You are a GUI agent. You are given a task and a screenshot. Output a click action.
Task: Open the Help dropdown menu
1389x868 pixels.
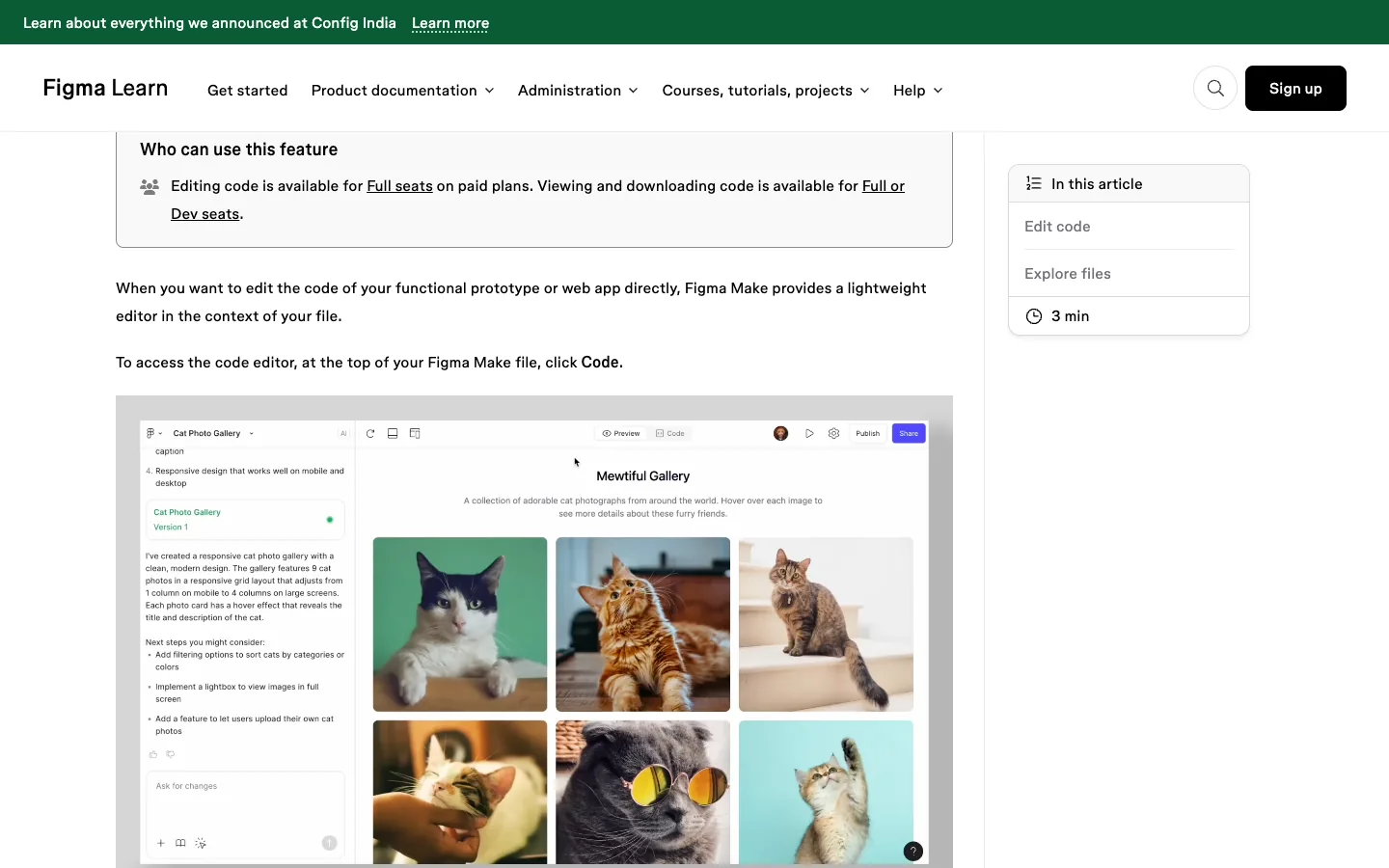pos(917,91)
